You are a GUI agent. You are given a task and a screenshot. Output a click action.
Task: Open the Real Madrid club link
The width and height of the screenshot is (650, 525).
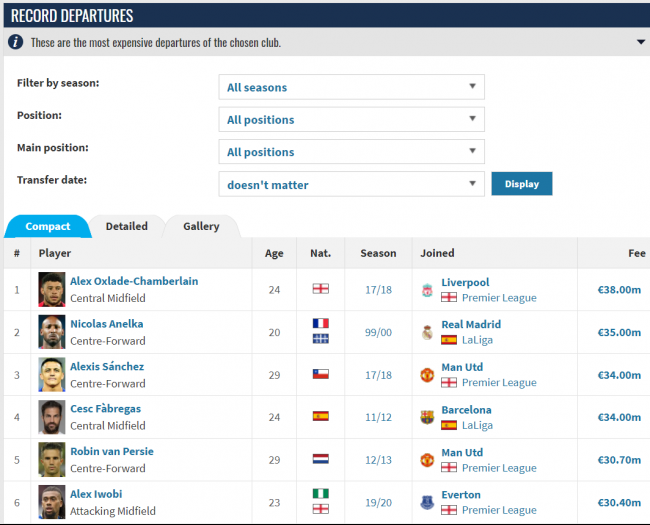[x=471, y=324]
